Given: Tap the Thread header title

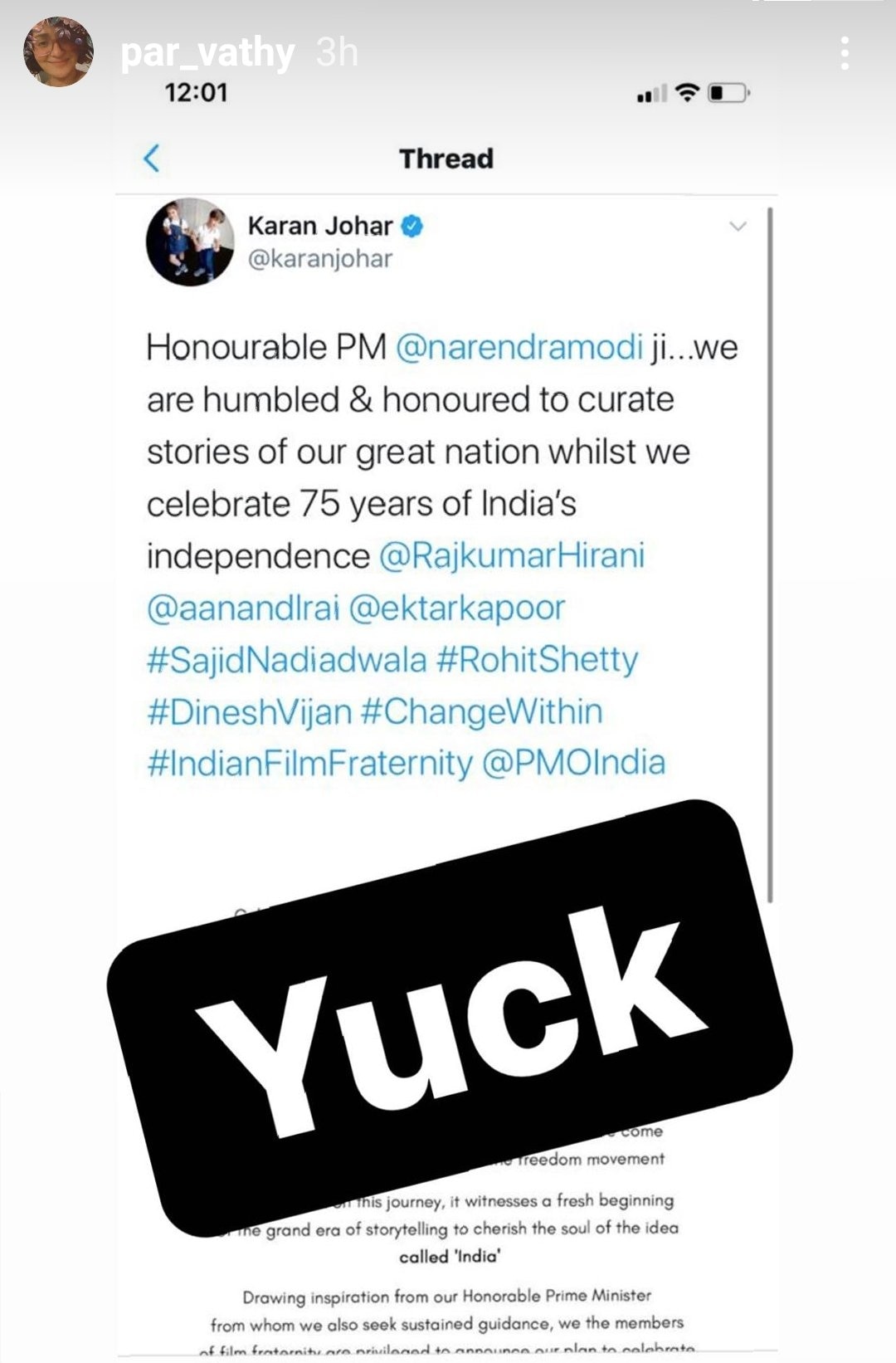Looking at the screenshot, I should (x=446, y=158).
